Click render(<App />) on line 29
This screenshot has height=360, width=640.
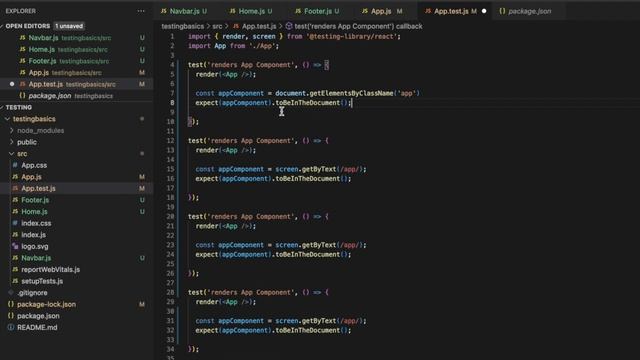(x=225, y=302)
